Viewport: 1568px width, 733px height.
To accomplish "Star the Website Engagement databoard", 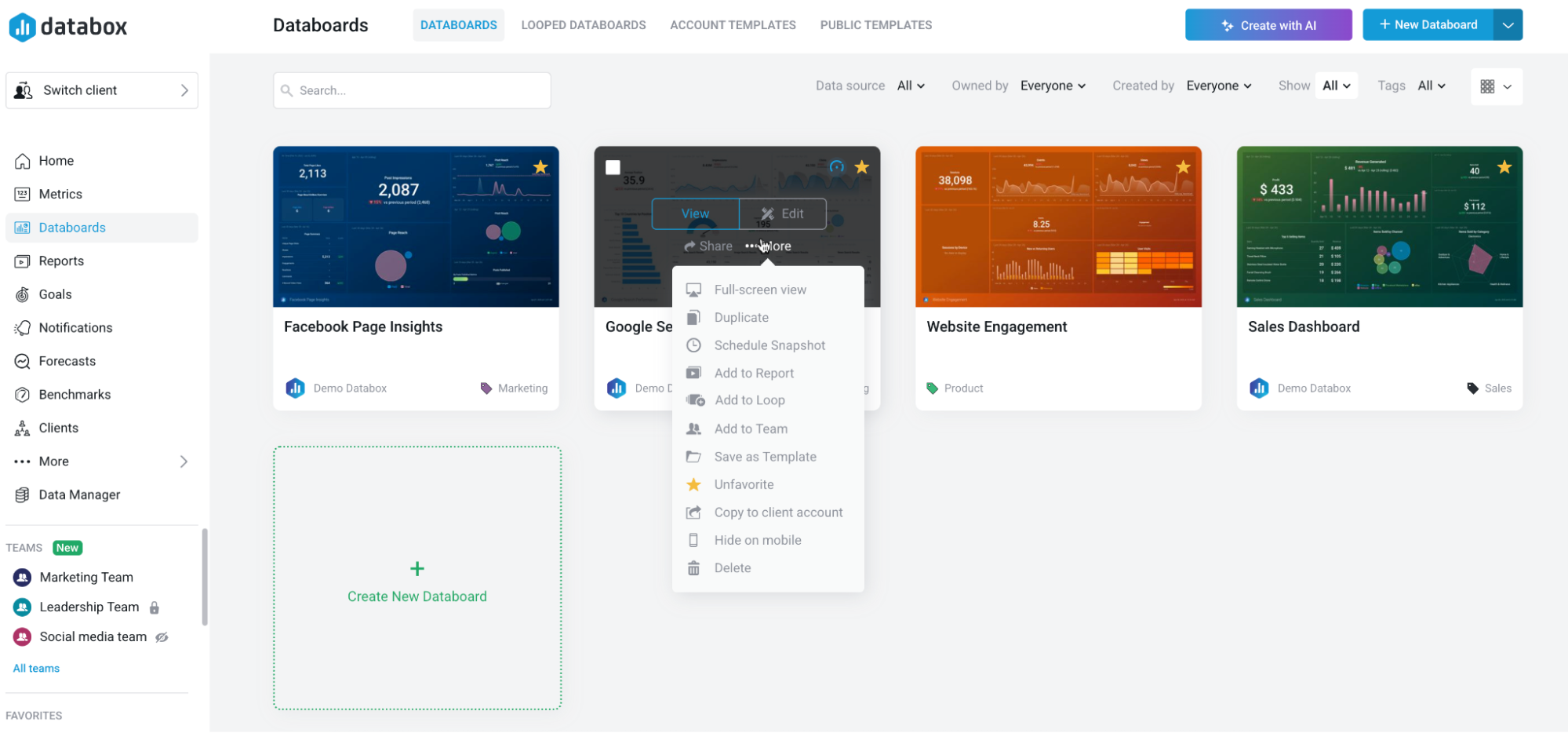I will coord(1183,166).
